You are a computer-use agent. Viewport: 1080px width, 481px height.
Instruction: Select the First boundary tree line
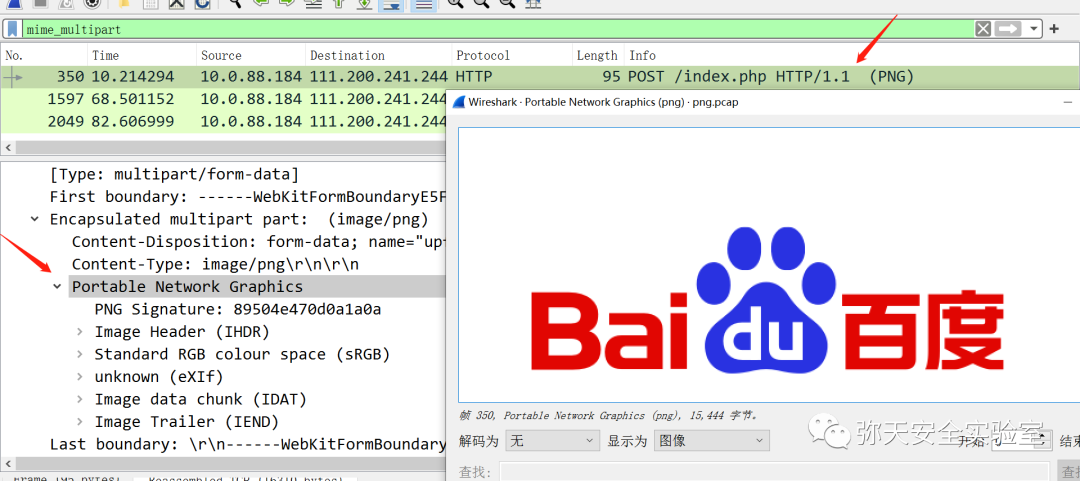click(x=248, y=197)
